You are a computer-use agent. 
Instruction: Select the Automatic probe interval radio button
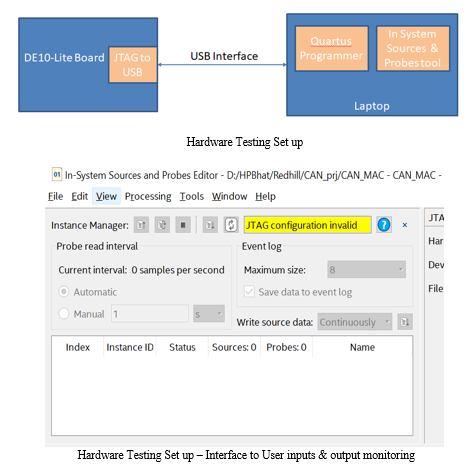(x=64, y=292)
